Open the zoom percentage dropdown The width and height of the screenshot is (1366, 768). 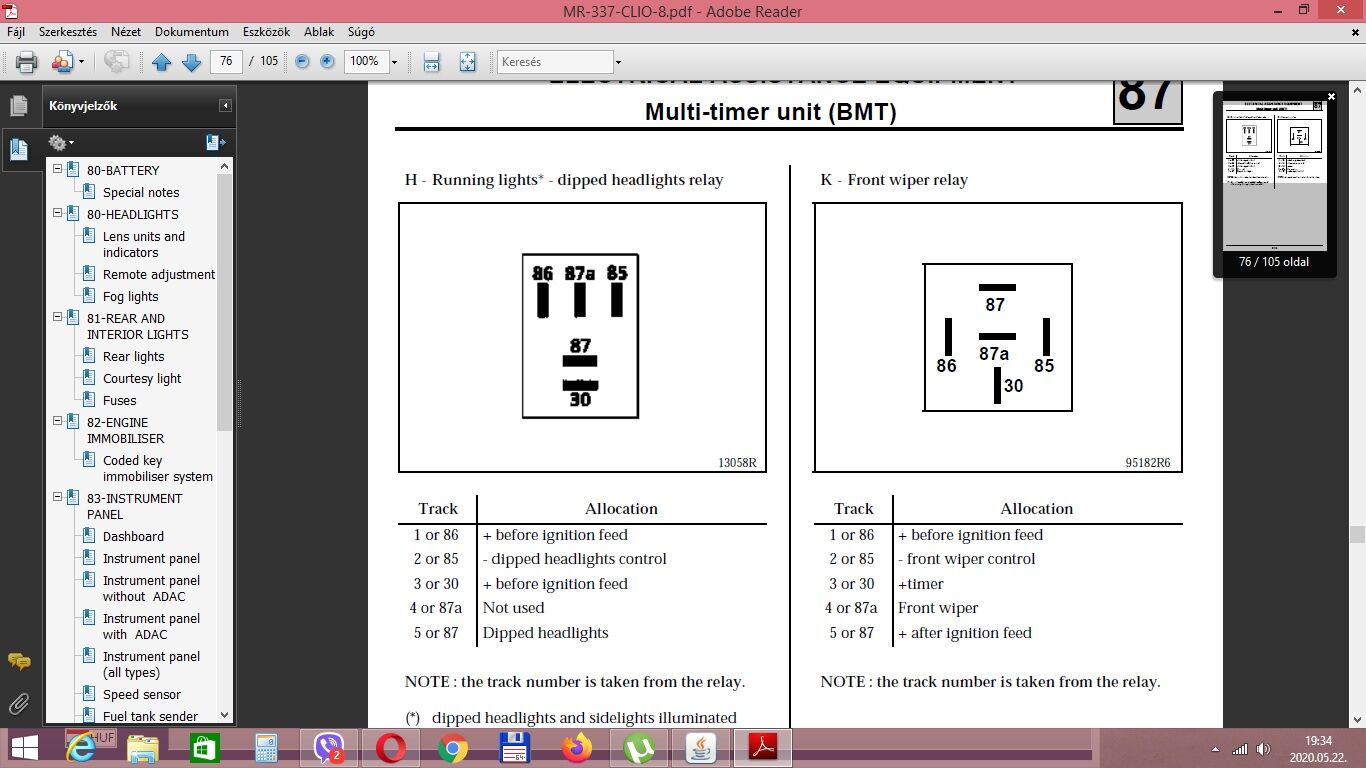[394, 62]
